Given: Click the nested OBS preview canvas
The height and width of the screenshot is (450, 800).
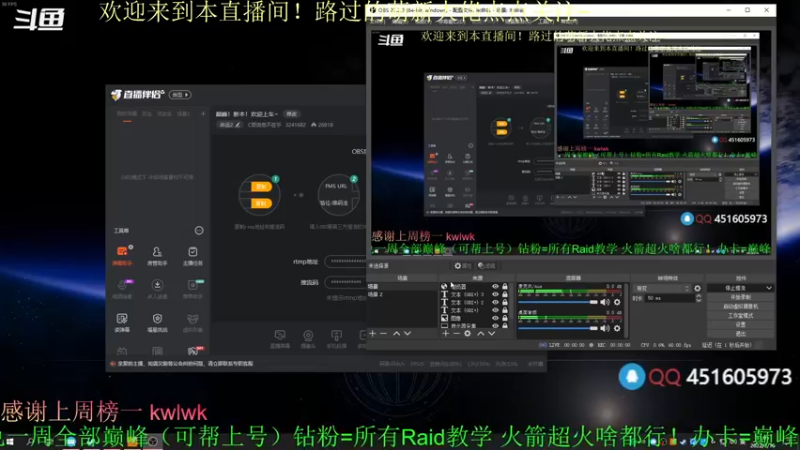Looking at the screenshot, I should tap(571, 142).
